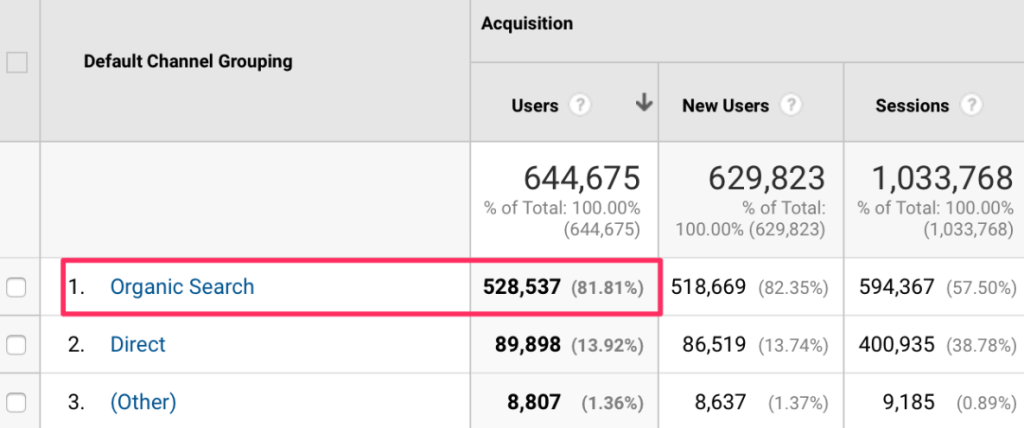Open the Direct channel link
Screen dimensions: 1024x428
tap(138, 344)
